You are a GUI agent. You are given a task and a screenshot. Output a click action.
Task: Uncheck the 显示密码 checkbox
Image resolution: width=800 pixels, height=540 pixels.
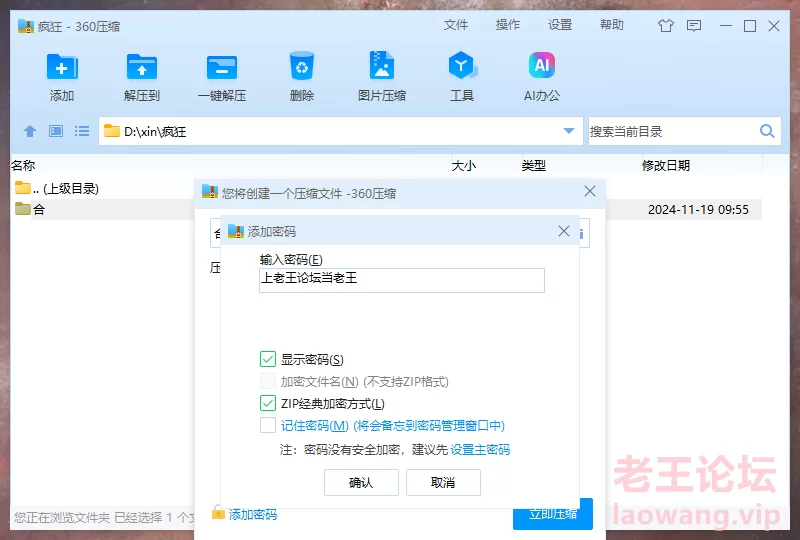pyautogui.click(x=268, y=359)
